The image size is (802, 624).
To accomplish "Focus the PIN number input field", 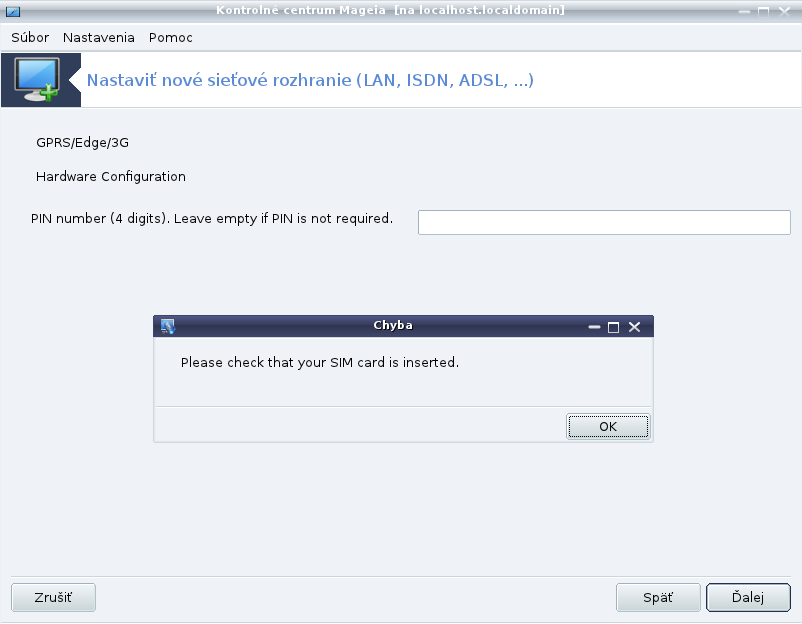I will pyautogui.click(x=604, y=222).
